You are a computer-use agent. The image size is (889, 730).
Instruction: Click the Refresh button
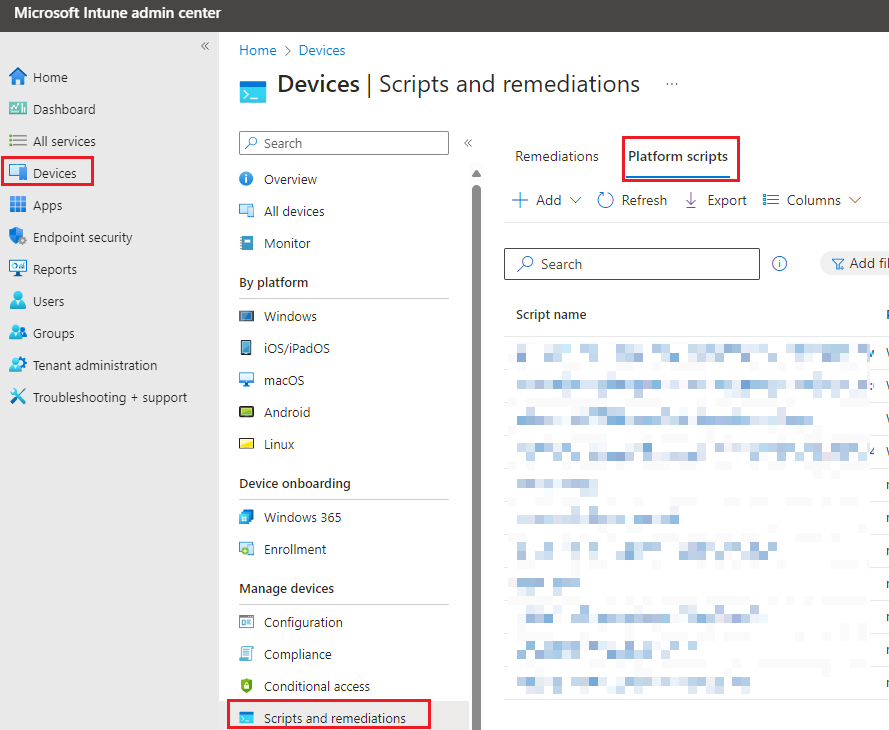point(632,200)
